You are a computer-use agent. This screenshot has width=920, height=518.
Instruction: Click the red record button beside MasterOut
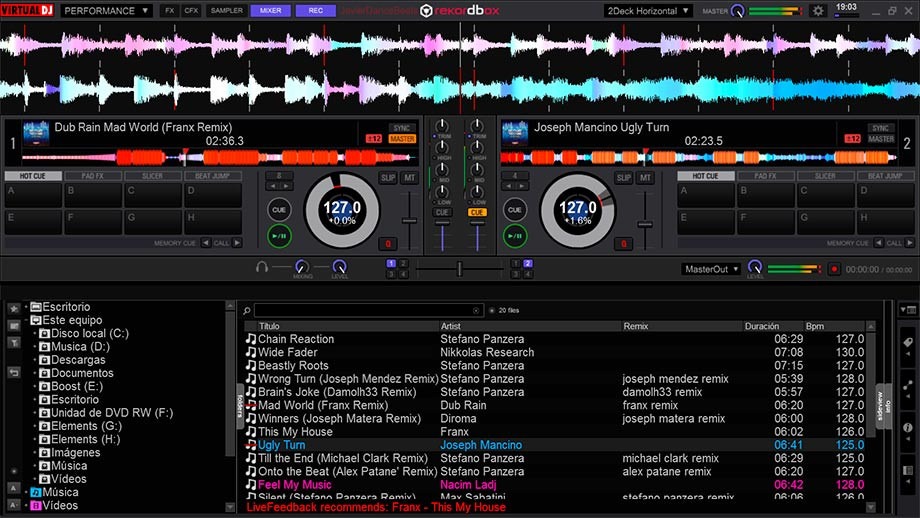click(x=834, y=269)
